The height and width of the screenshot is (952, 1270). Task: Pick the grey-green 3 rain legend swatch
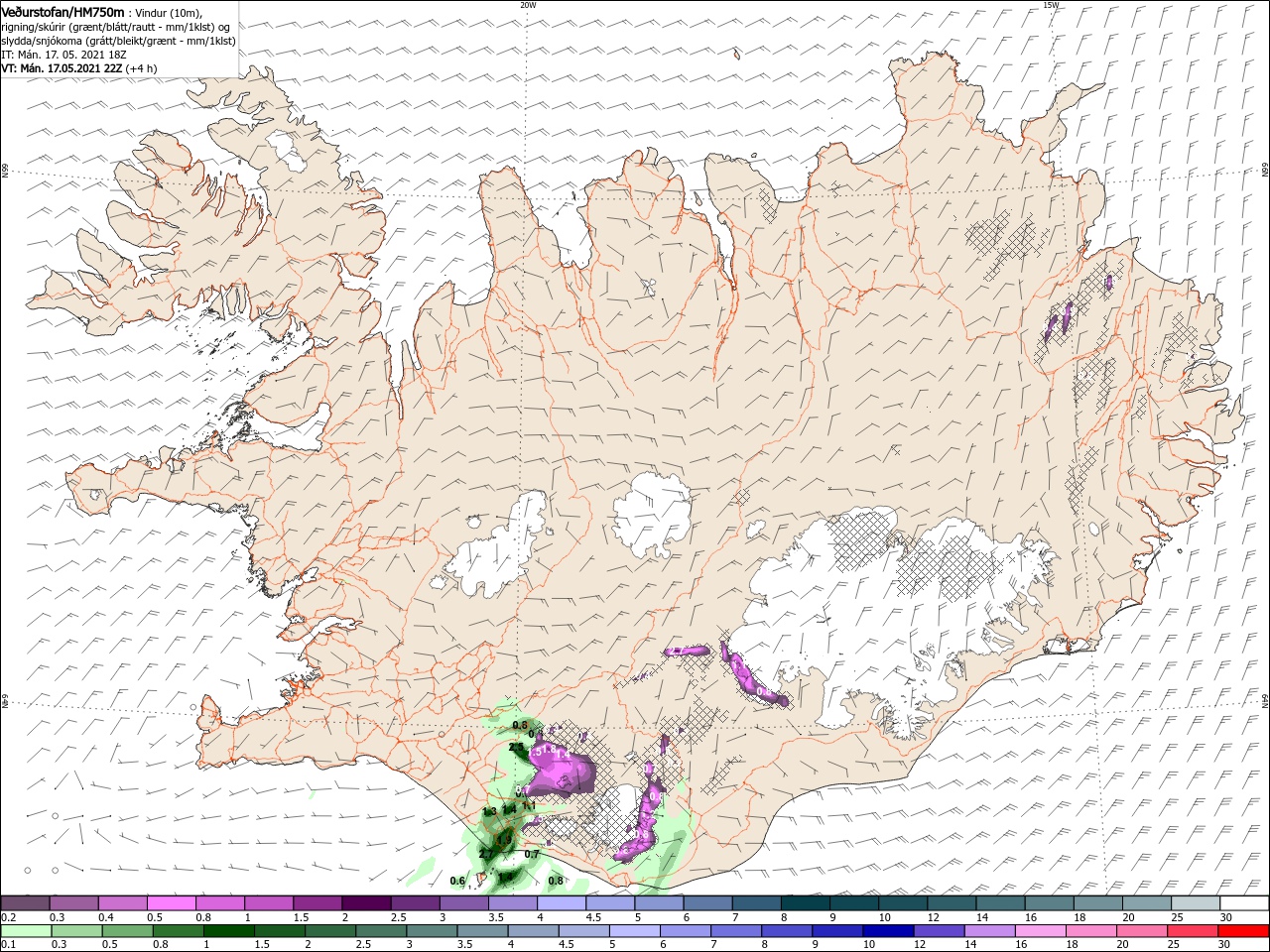[x=433, y=931]
